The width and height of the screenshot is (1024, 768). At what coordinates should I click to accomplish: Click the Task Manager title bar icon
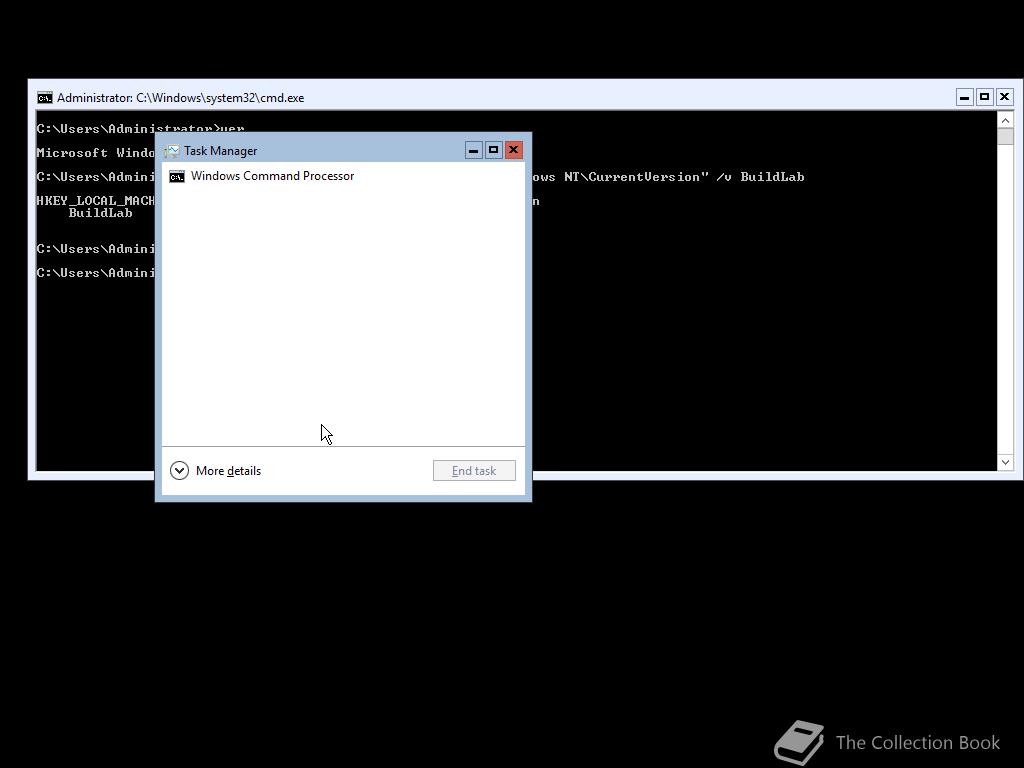(x=172, y=151)
